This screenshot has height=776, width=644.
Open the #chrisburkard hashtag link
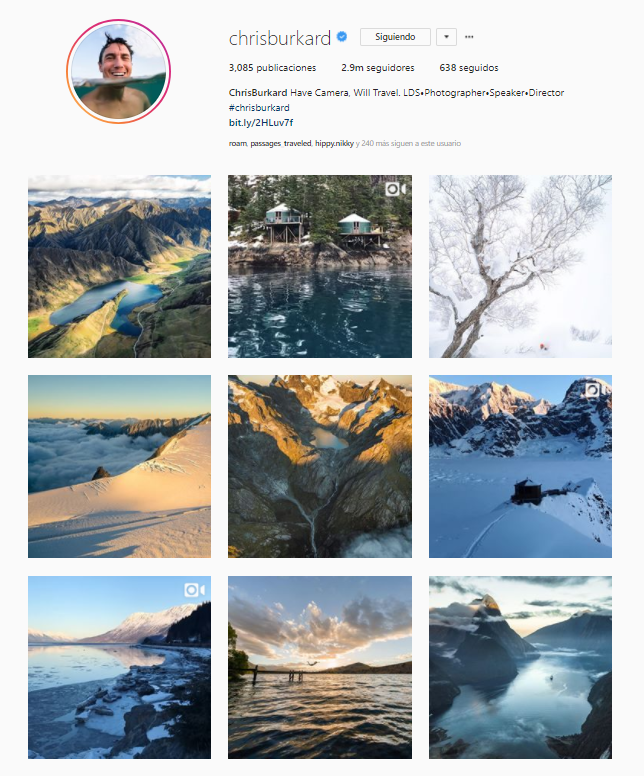[x=259, y=107]
